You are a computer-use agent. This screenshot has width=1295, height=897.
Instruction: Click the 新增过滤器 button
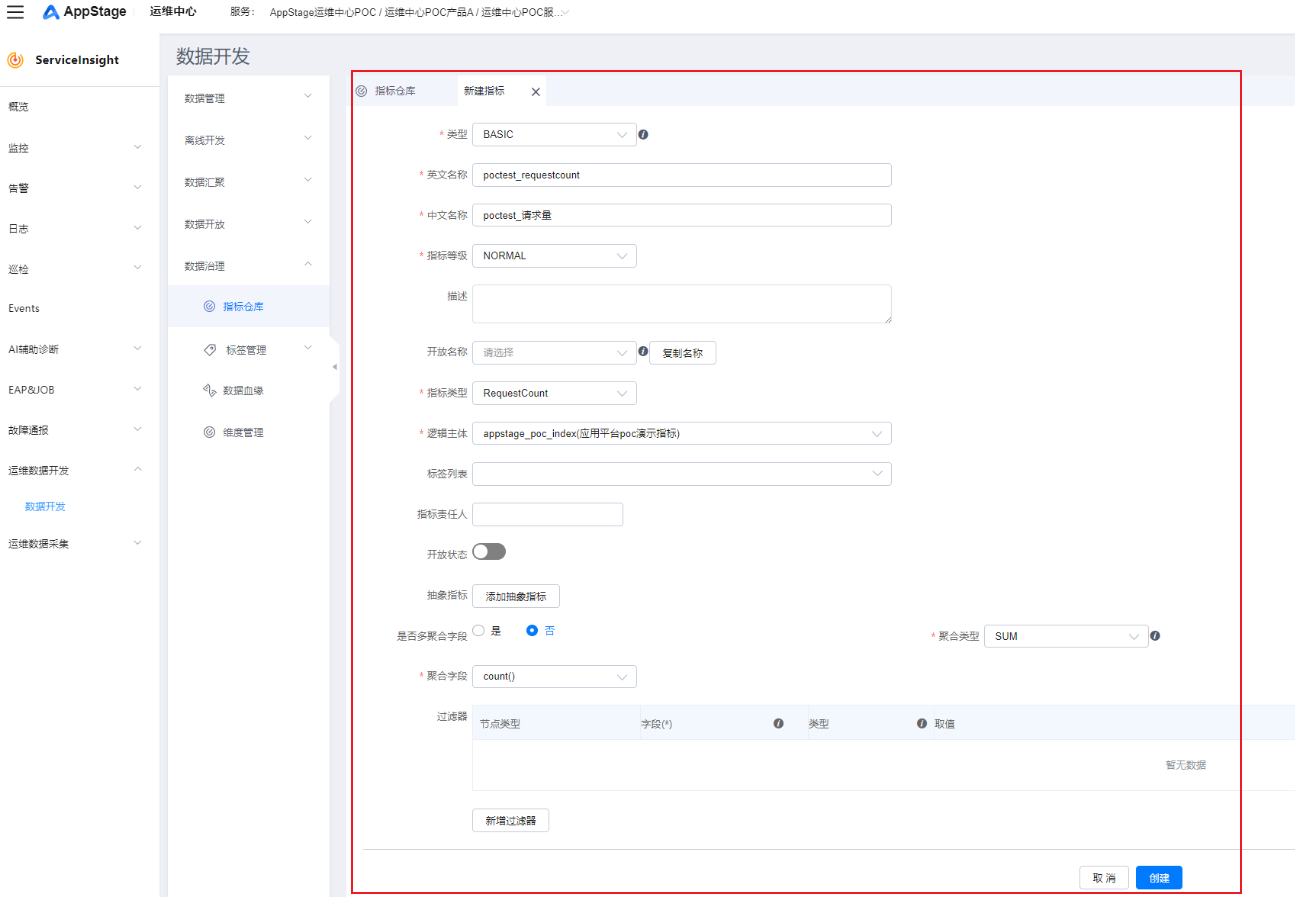510,821
